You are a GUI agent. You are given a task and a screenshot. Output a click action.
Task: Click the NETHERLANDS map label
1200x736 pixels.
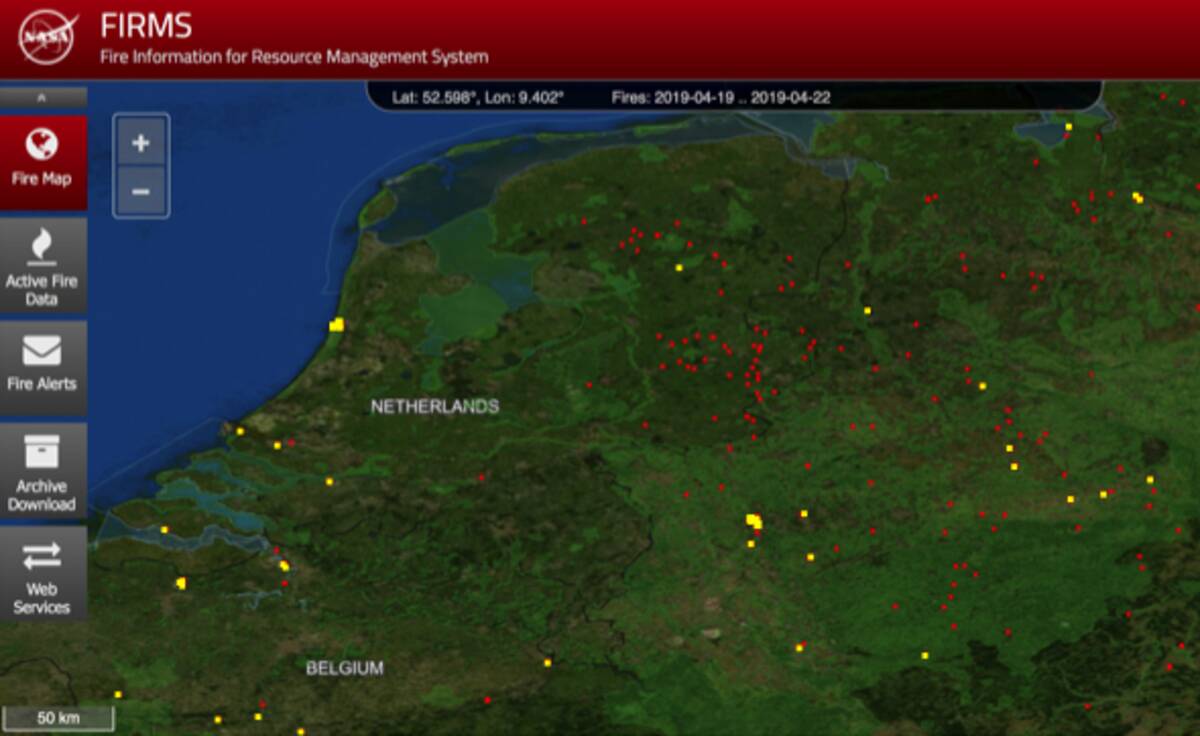434,407
